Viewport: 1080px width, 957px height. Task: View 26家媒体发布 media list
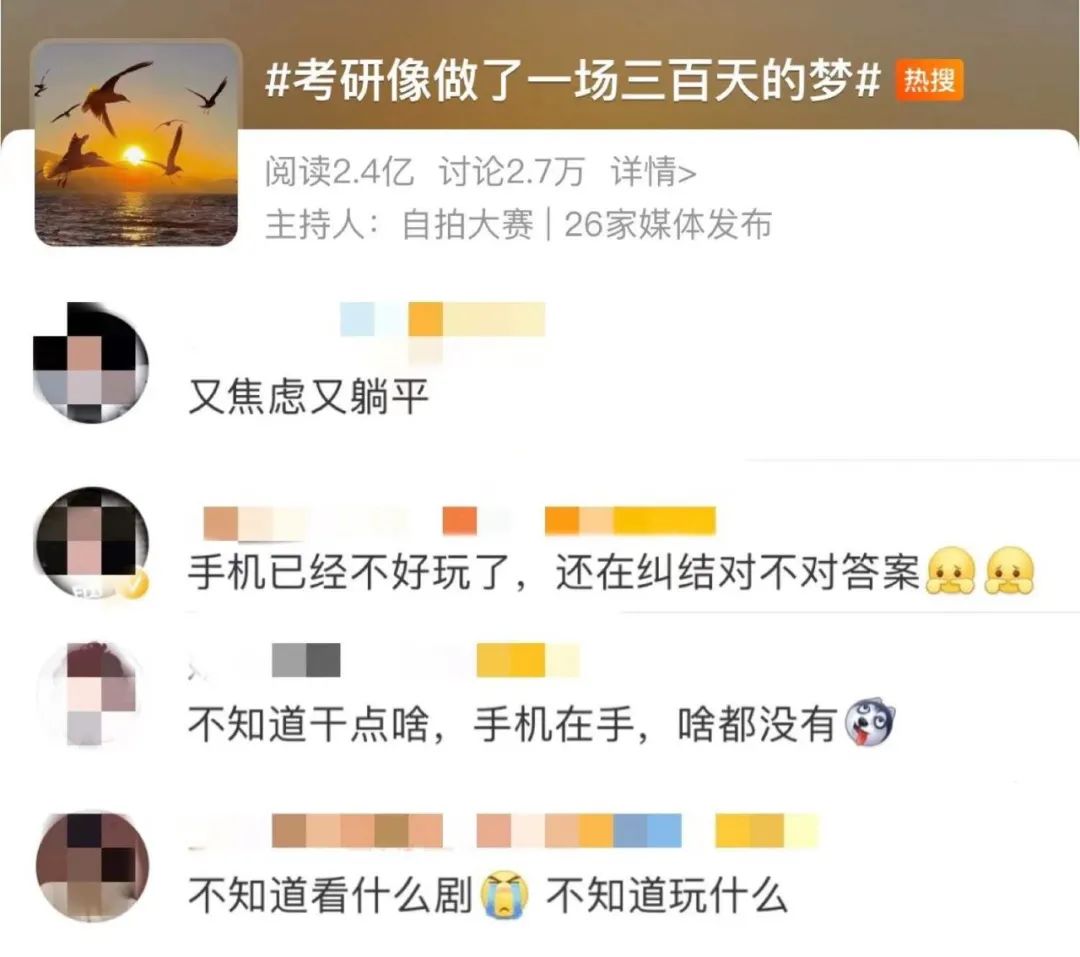[668, 225]
